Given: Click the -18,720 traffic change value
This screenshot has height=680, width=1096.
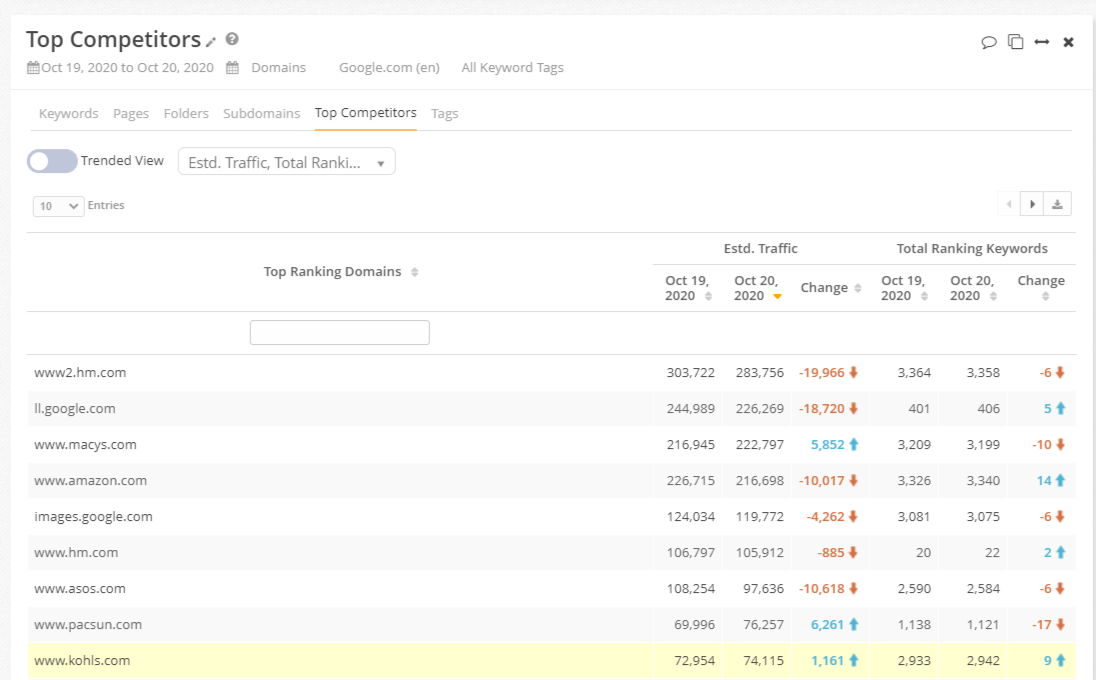Looking at the screenshot, I should point(821,409).
